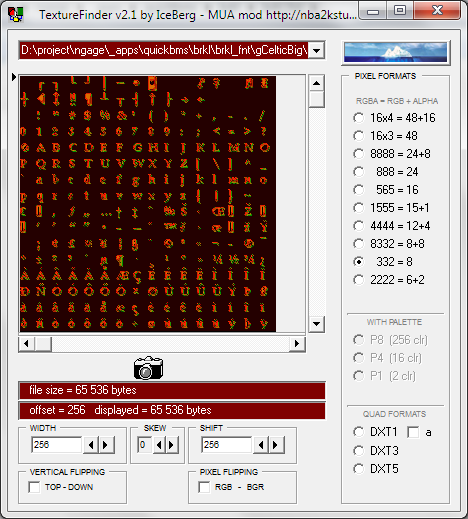Increase the WIDTH value with right arrow
468x519 pixels.
point(106,445)
